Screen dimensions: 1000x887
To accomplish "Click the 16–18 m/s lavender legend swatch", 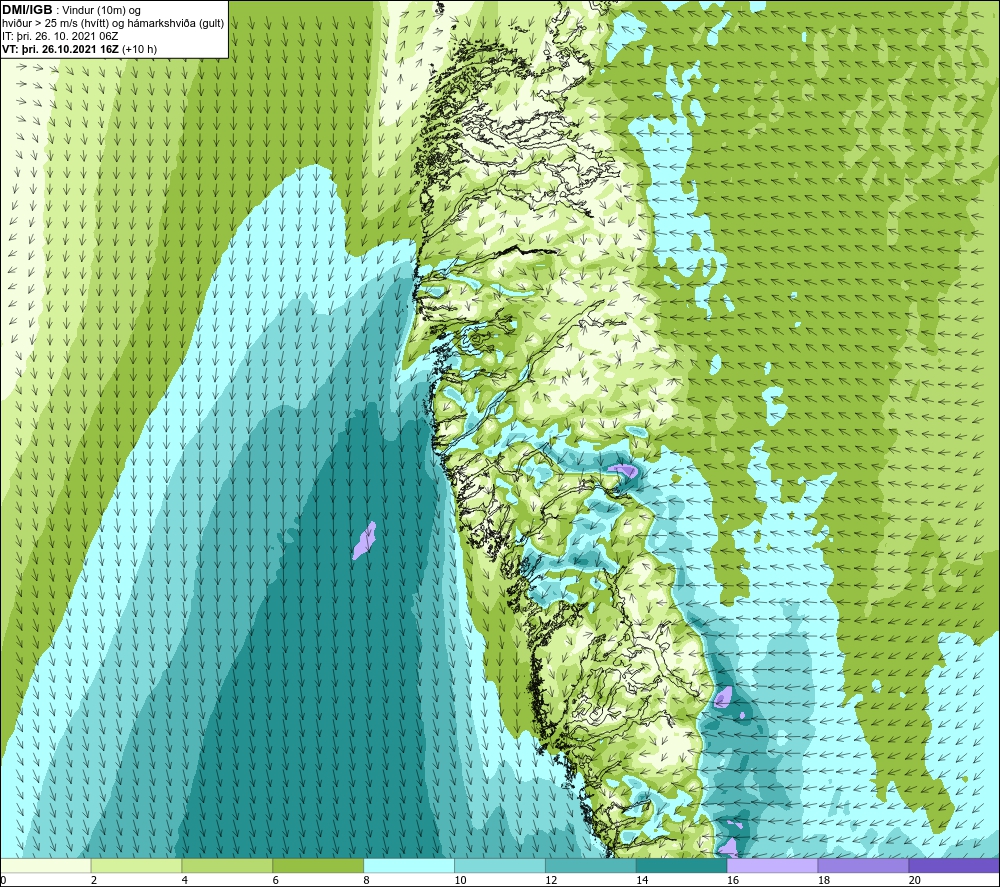I will (x=772, y=866).
